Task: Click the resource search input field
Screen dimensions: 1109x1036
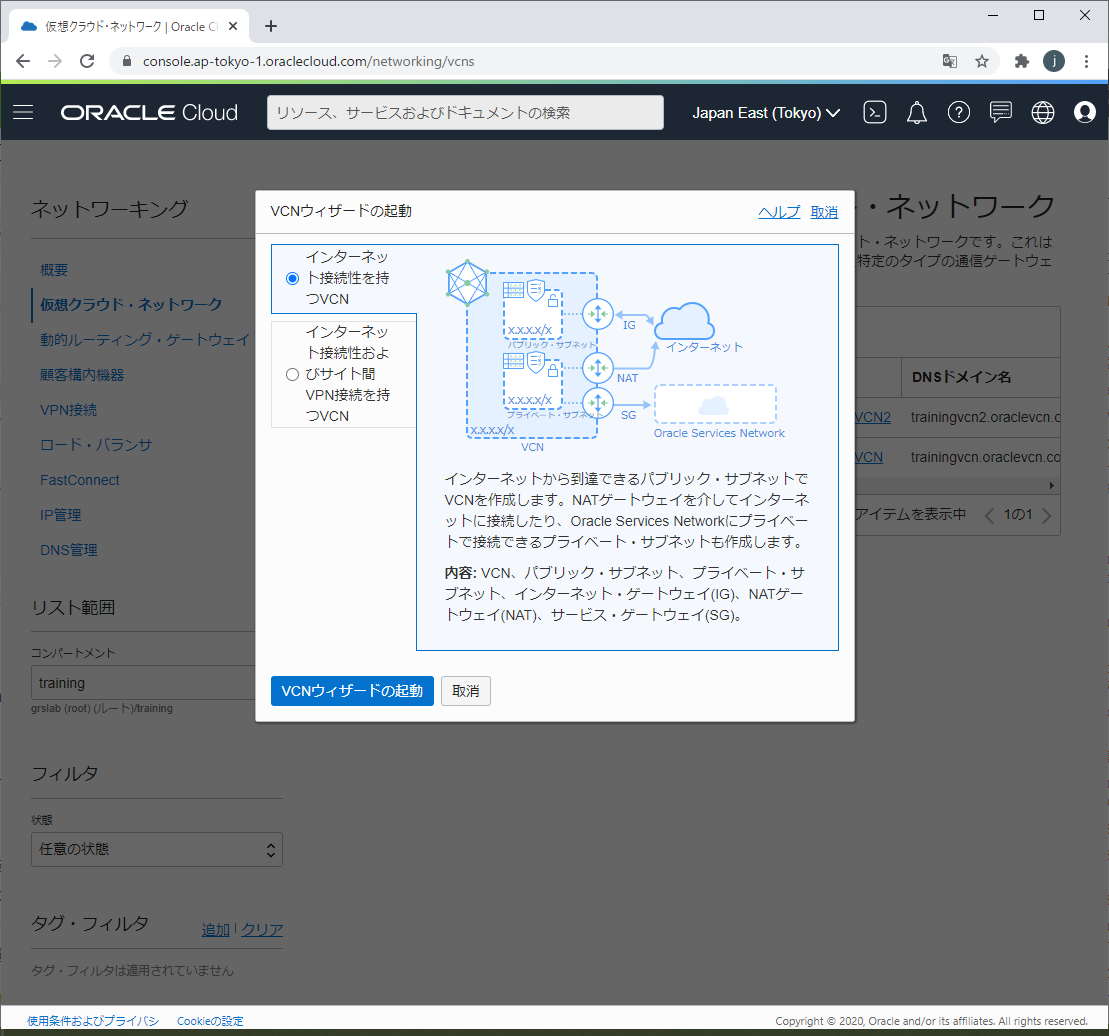Action: [x=465, y=112]
